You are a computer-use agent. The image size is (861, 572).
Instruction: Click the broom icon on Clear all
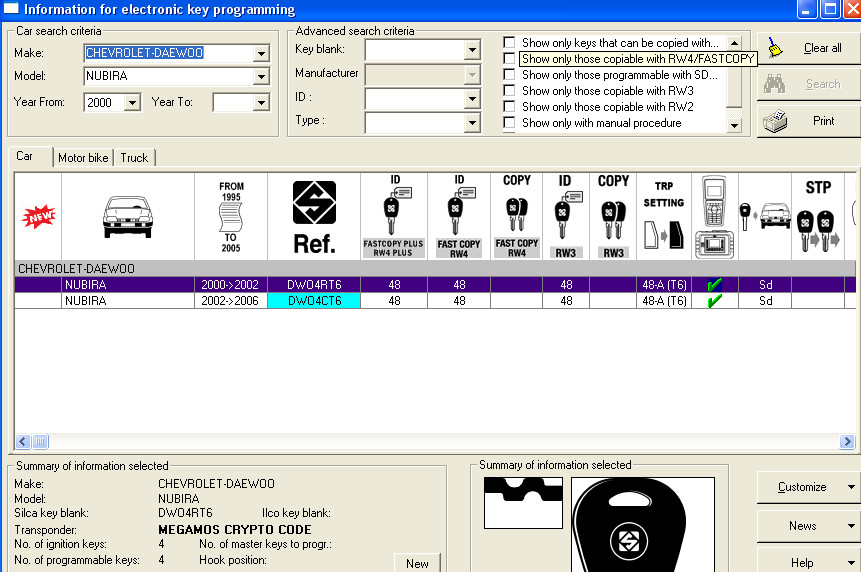point(775,48)
